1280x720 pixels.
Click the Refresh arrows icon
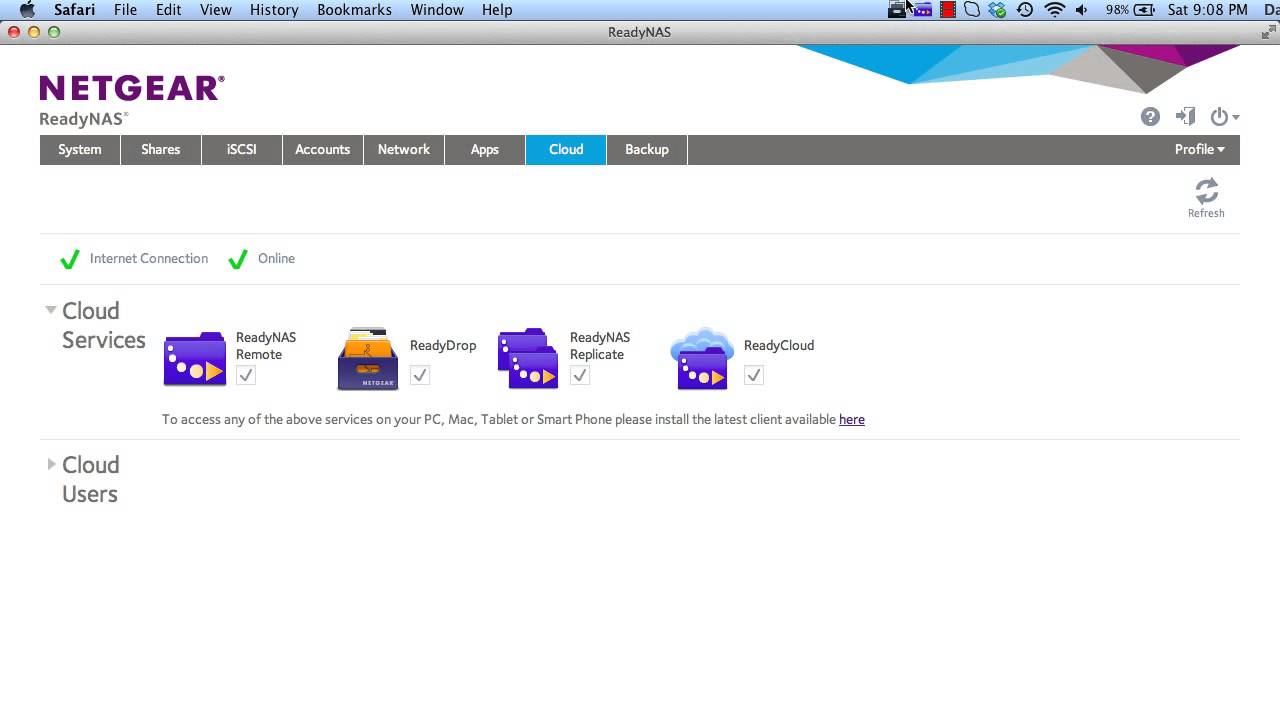click(1206, 191)
